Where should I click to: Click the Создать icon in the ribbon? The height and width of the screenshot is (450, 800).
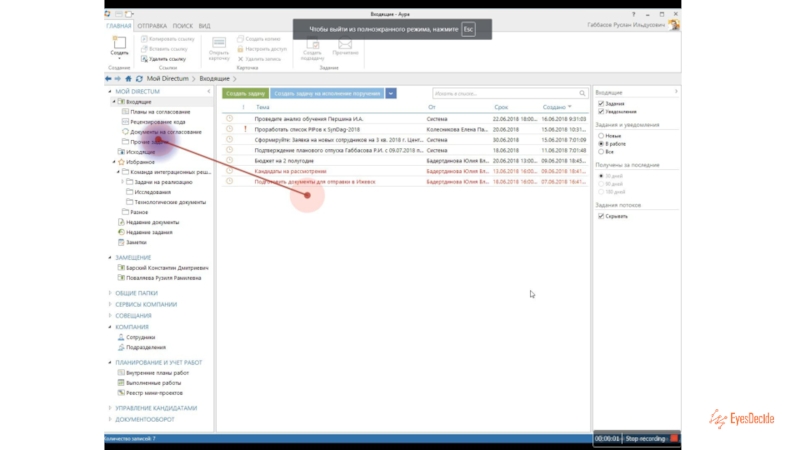(119, 46)
